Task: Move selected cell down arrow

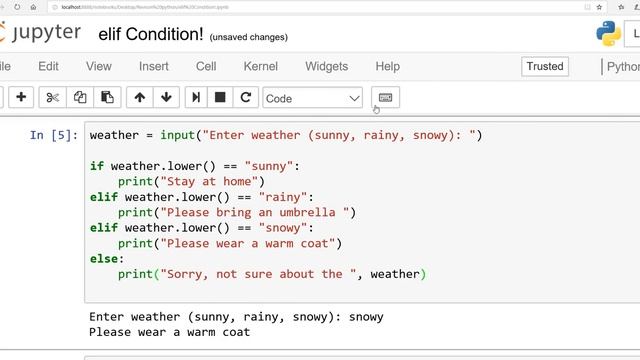Action: pyautogui.click(x=166, y=98)
